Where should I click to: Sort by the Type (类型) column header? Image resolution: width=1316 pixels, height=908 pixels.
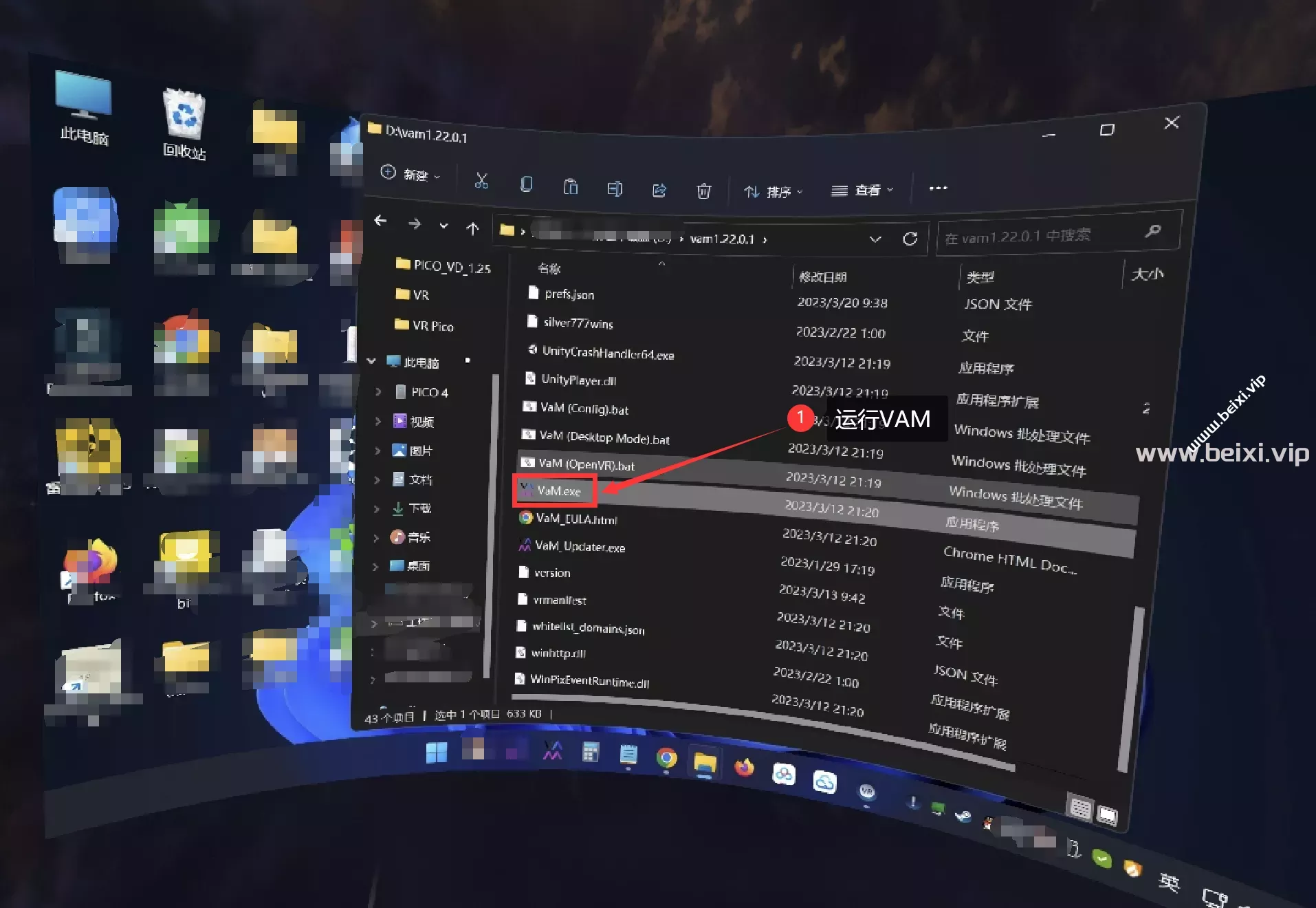point(980,277)
